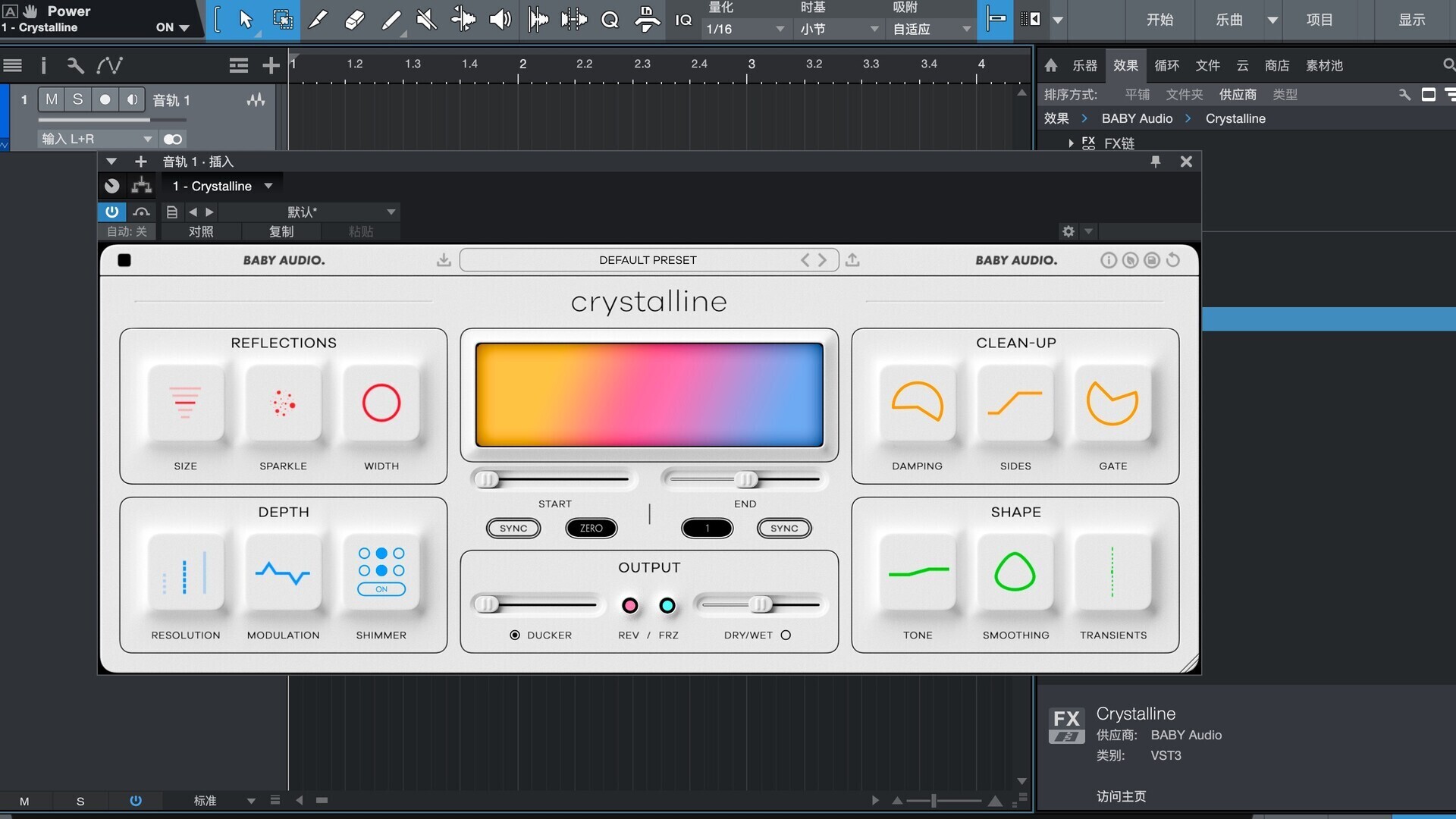Screen dimensions: 1456x819
Task: Open the browser search magnifier
Action: point(1448,65)
